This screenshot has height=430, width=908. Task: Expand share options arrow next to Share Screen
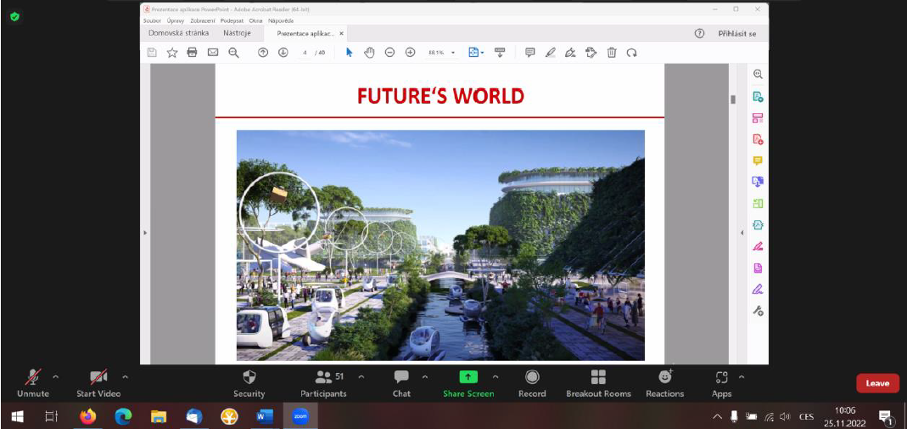[495, 377]
